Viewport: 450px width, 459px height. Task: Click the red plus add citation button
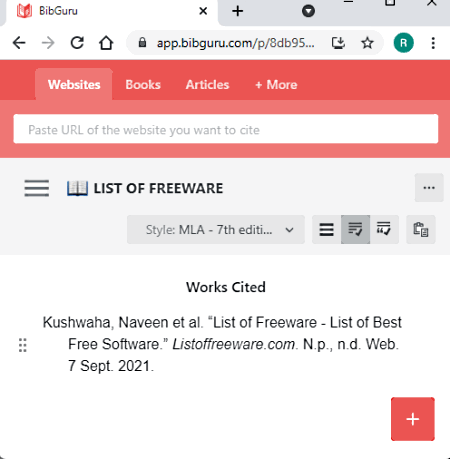(x=413, y=419)
